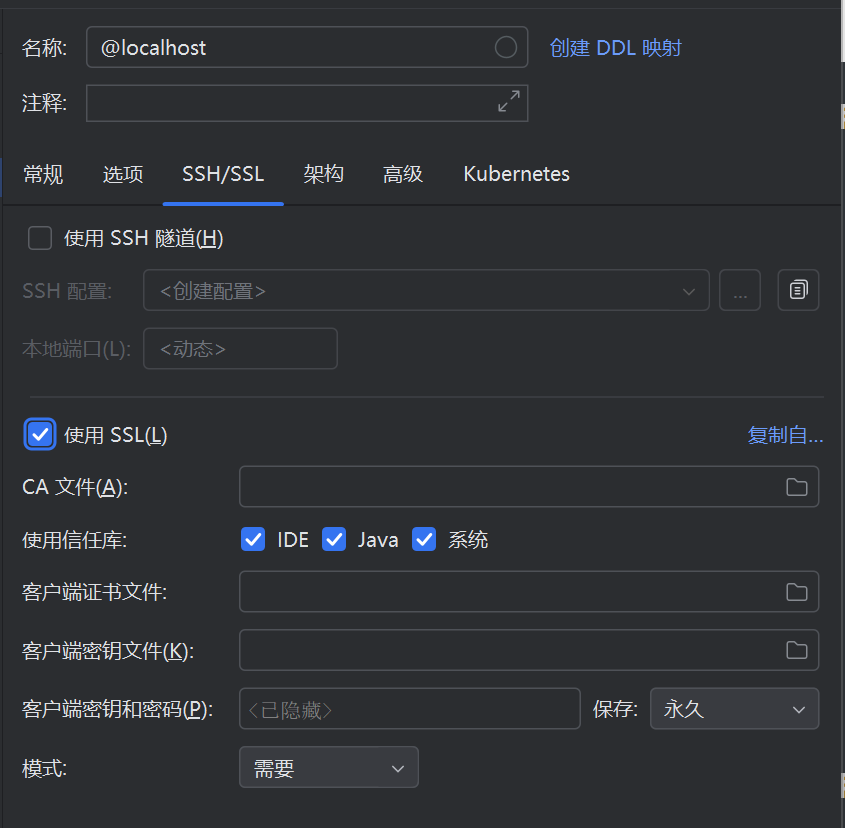Toggle the Java truststore checkbox

334,539
